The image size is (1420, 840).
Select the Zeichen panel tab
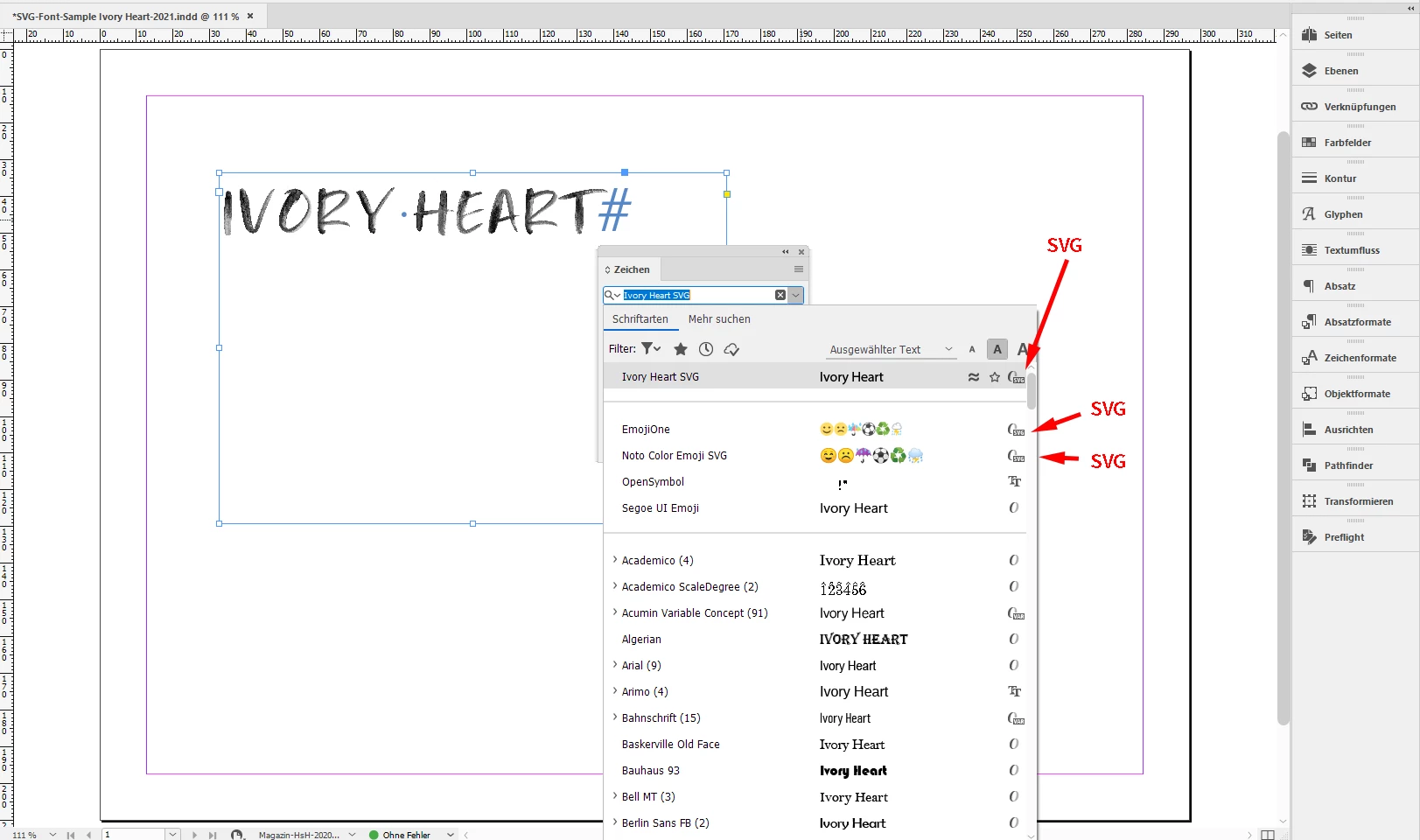[x=628, y=269]
